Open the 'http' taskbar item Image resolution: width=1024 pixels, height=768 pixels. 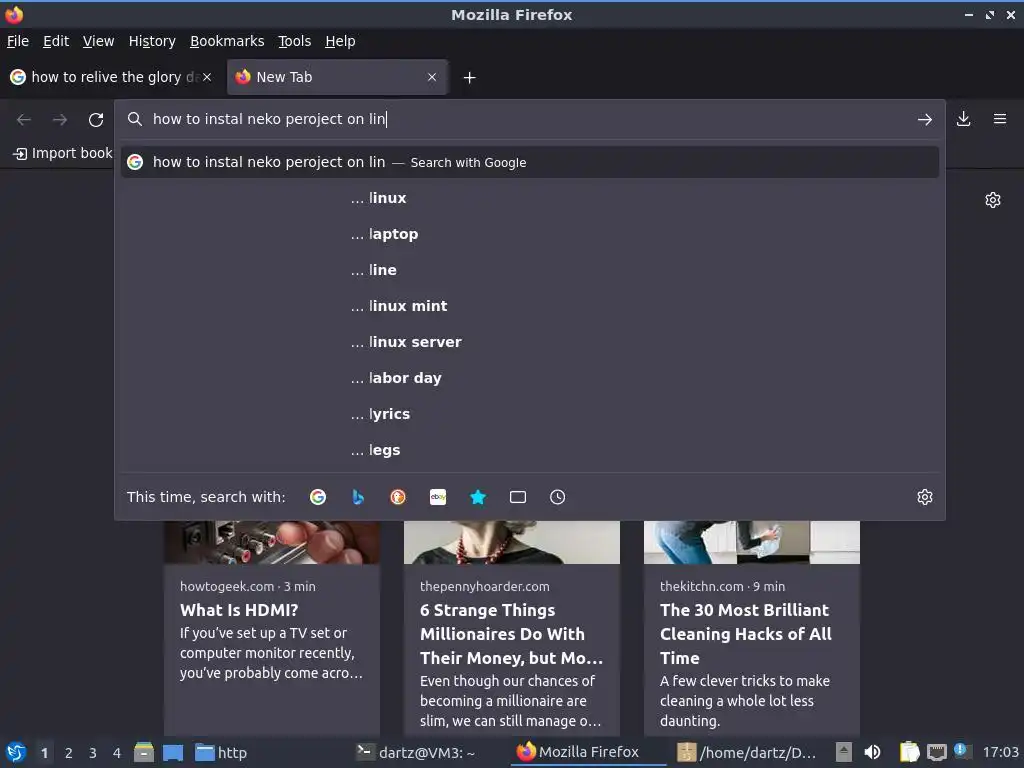221,752
